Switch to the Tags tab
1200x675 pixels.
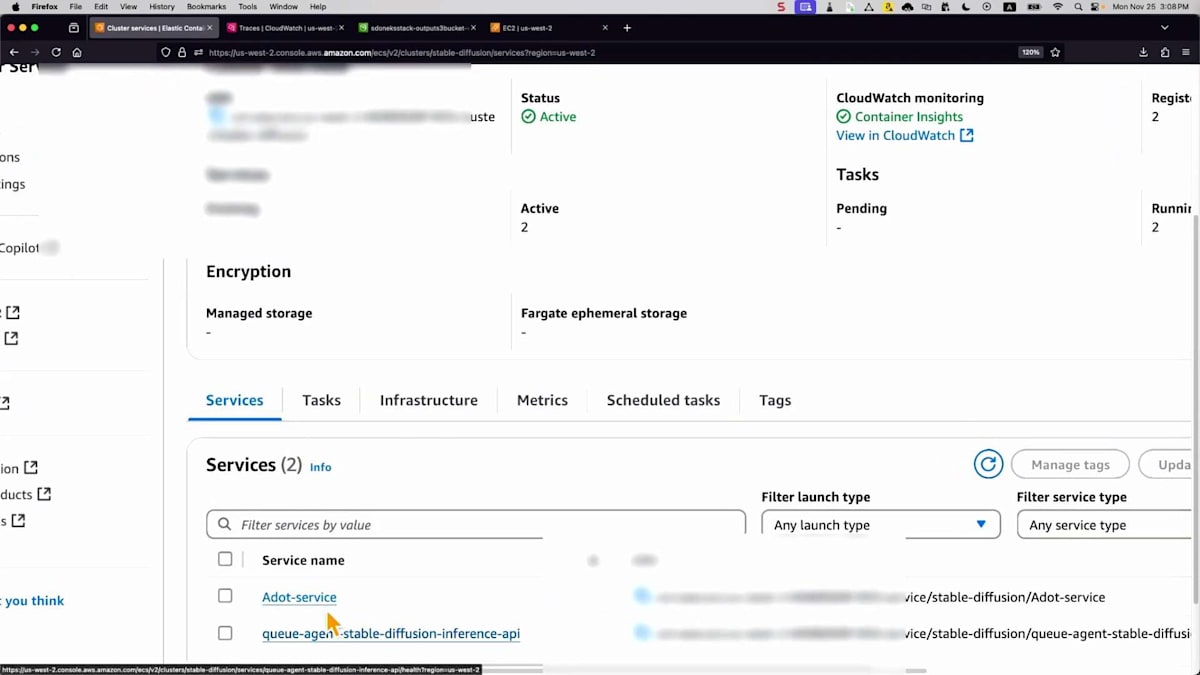[x=775, y=400]
